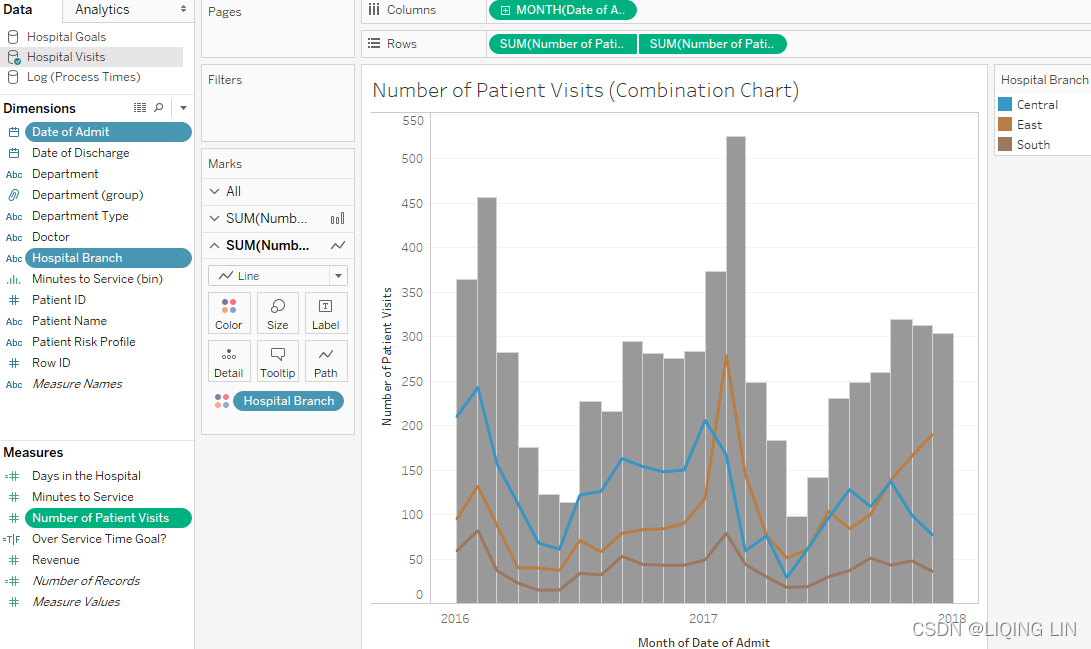
Task: Collapse the SUM(Numb... line marks card
Action: click(x=214, y=246)
